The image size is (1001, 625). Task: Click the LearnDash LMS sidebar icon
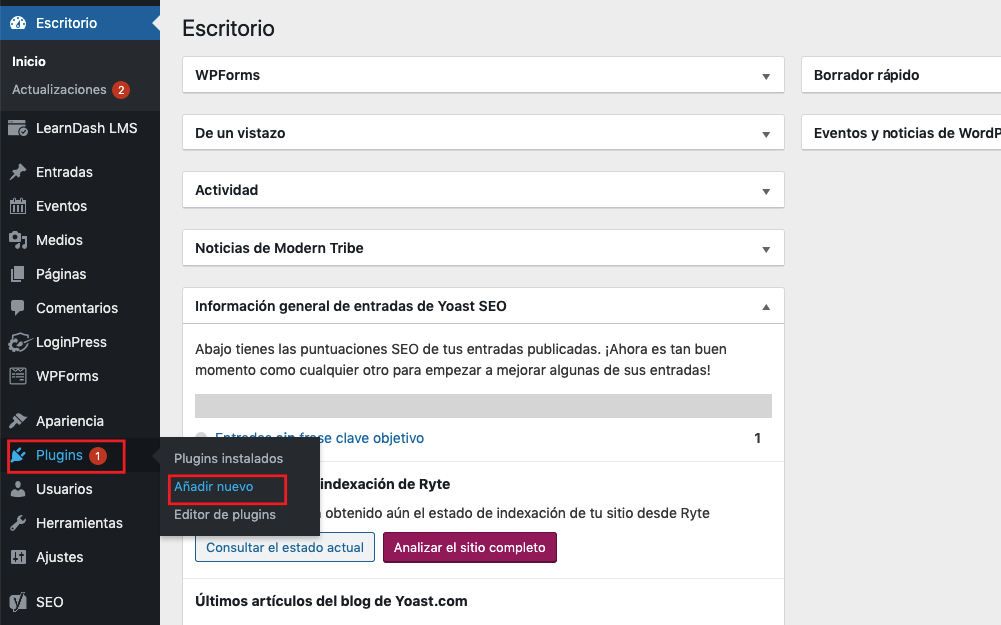point(18,128)
